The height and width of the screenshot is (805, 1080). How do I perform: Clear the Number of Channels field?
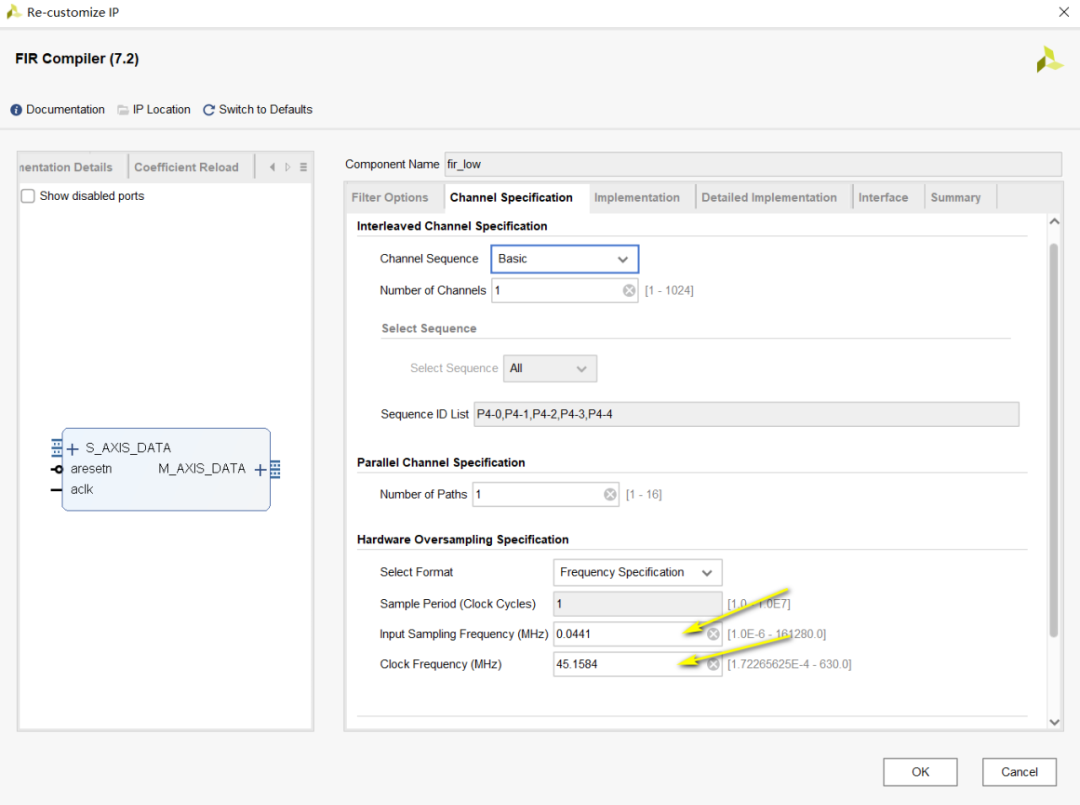pyautogui.click(x=629, y=291)
